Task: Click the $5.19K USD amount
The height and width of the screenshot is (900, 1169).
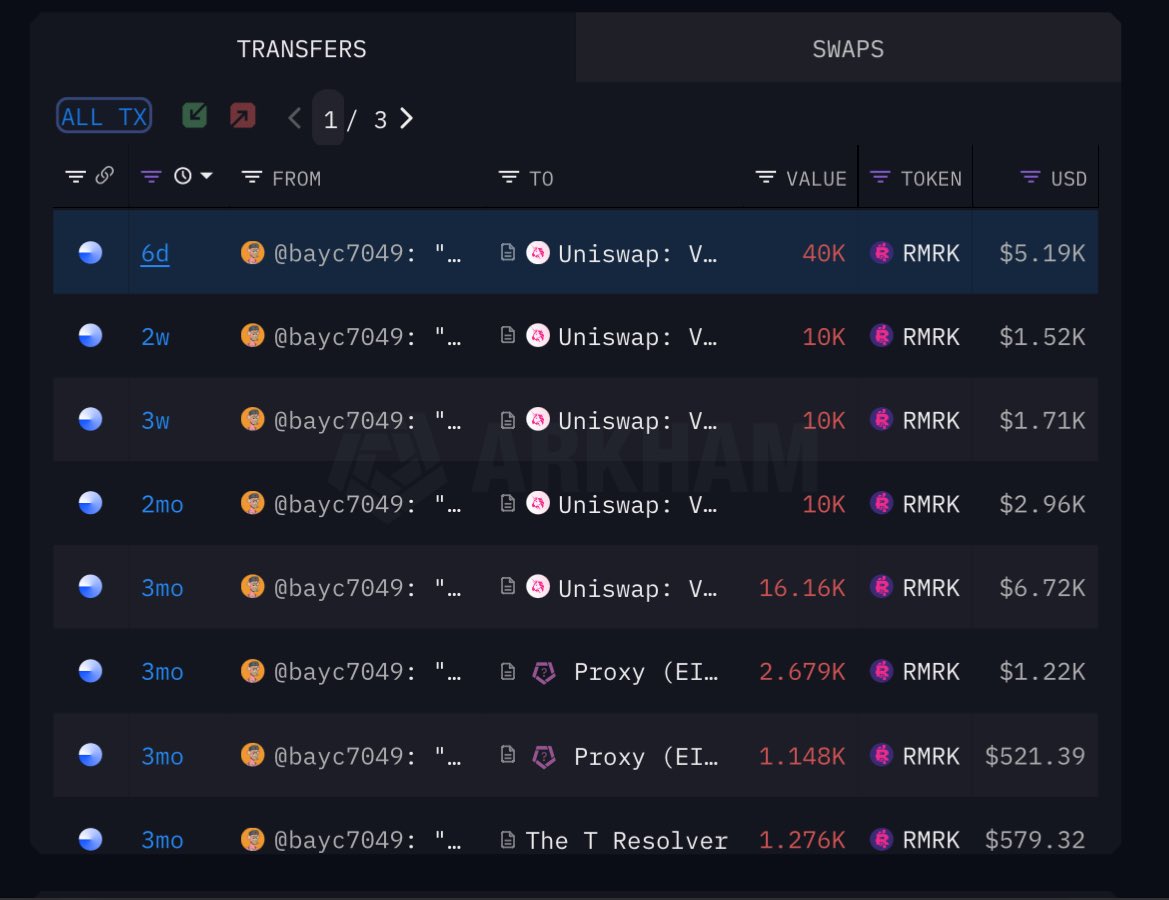Action: pos(1042,254)
